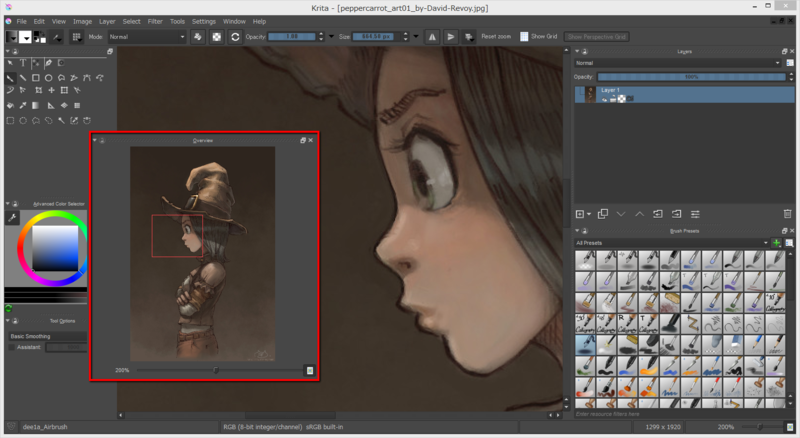Click the Overview zoom slider
Screen dimensions: 800x438
tap(218, 370)
